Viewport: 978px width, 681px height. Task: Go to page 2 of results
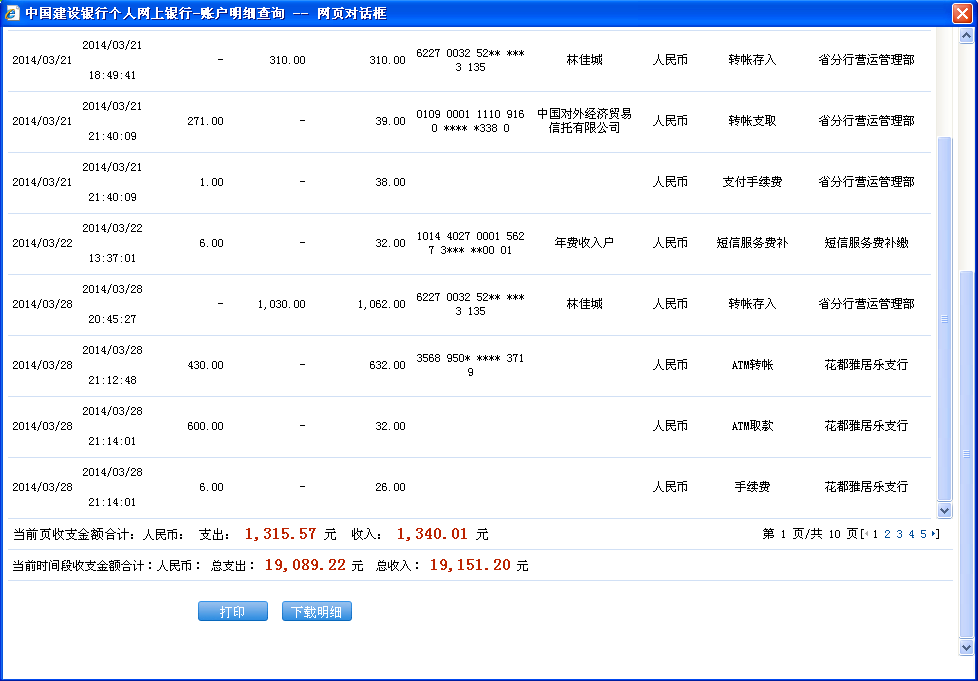pyautogui.click(x=887, y=535)
